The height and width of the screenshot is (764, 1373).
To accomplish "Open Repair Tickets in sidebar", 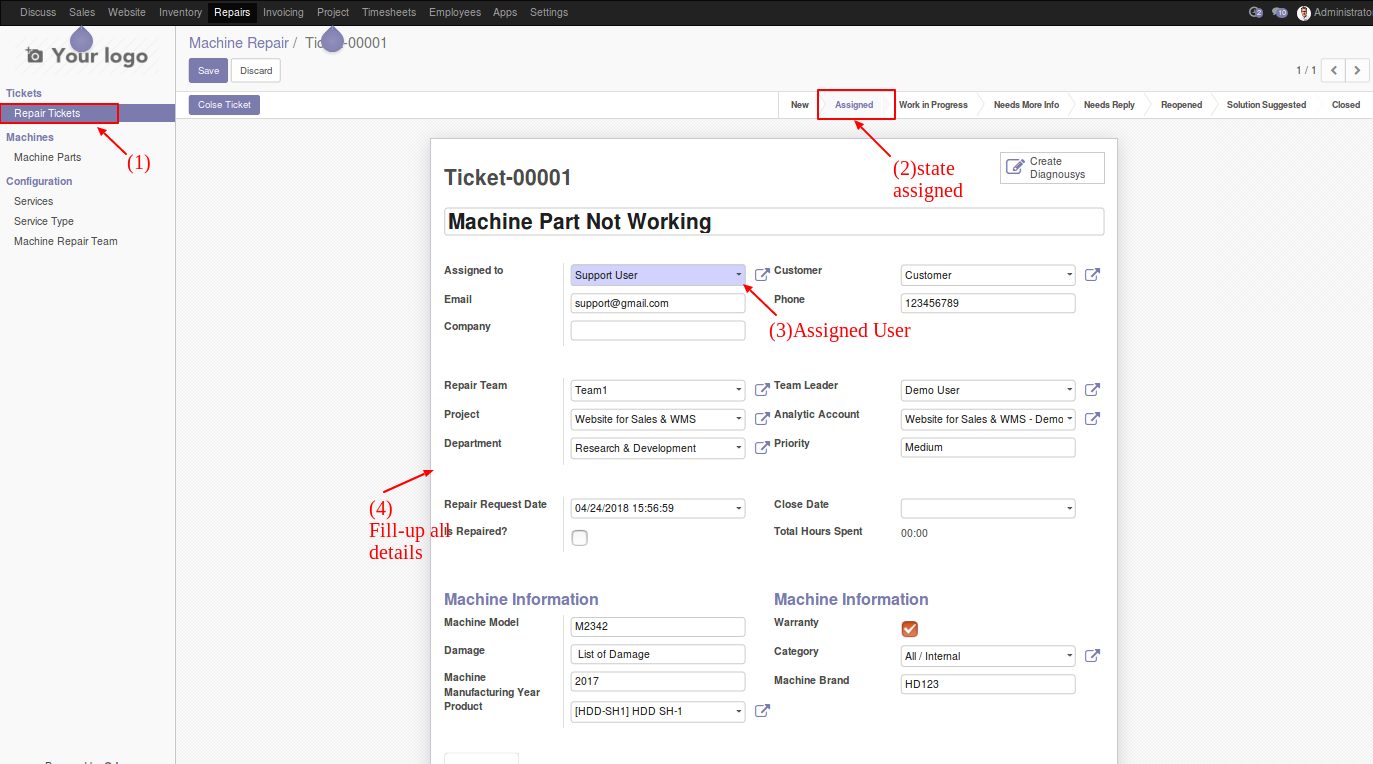I will tap(47, 113).
